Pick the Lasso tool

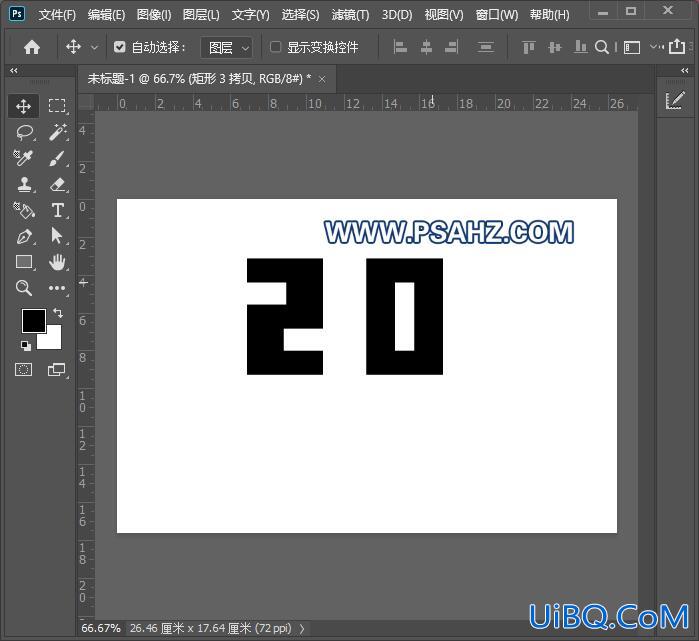[25, 132]
